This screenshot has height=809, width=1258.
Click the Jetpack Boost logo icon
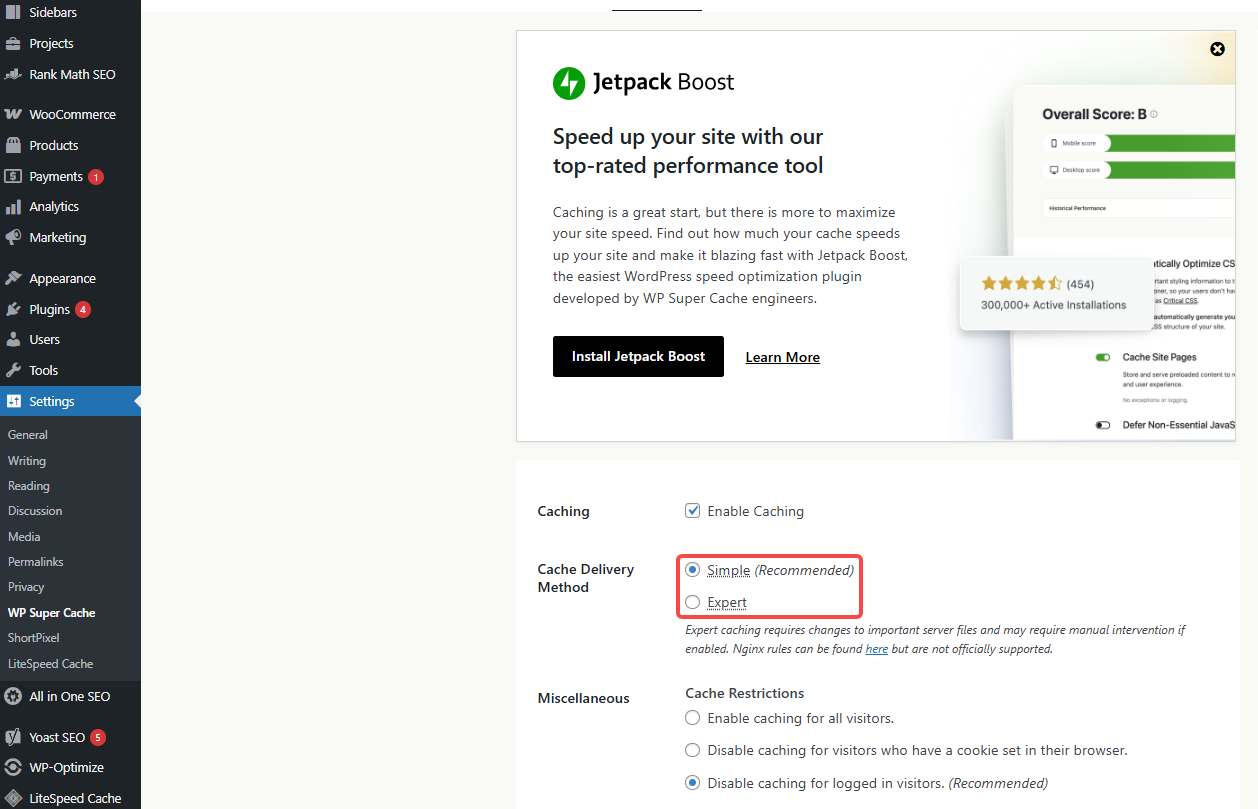(x=569, y=82)
